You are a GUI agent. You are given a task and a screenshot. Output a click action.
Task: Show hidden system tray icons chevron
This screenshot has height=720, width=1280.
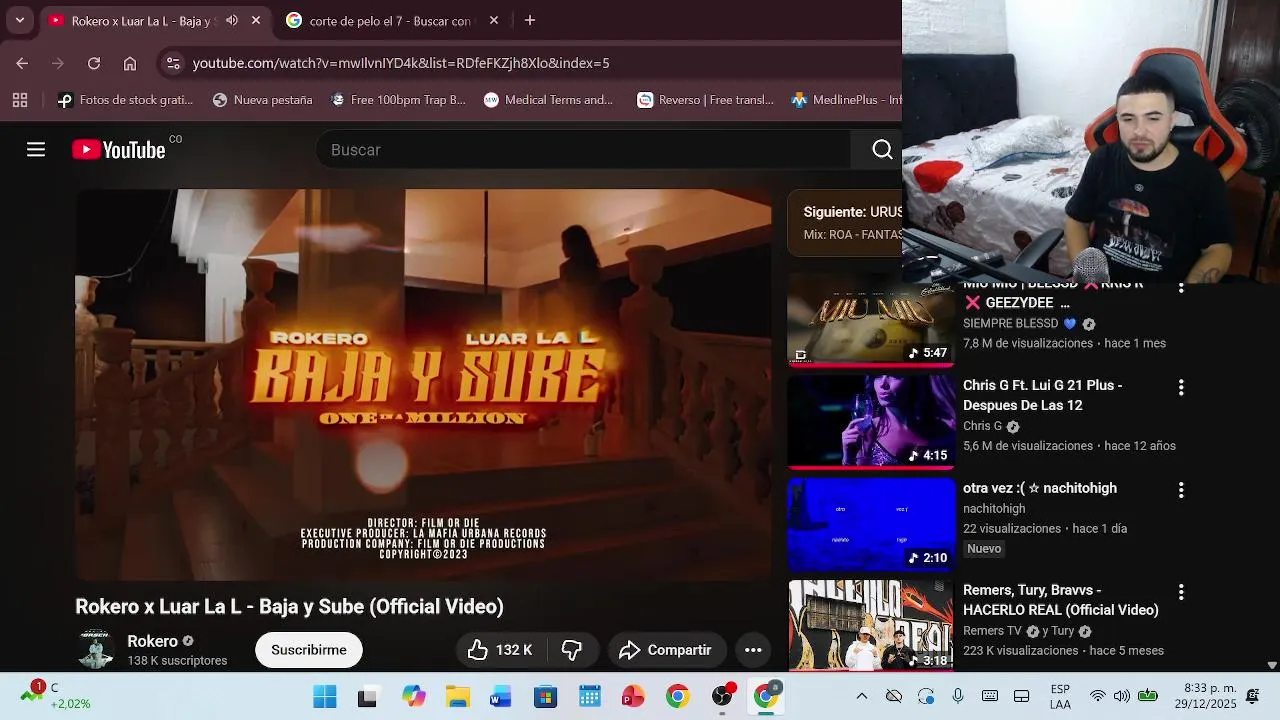(862, 696)
